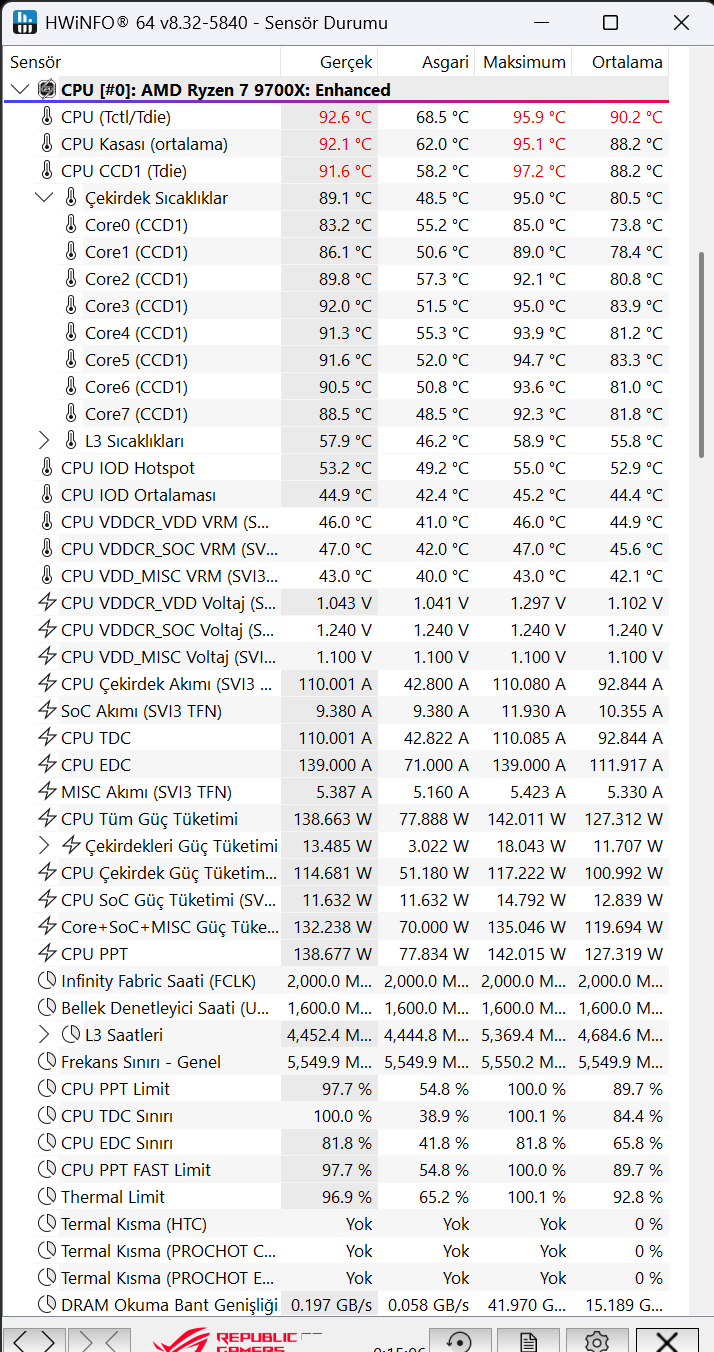
Task: Close the sensor window with the bottom X button
Action: 667,1341
